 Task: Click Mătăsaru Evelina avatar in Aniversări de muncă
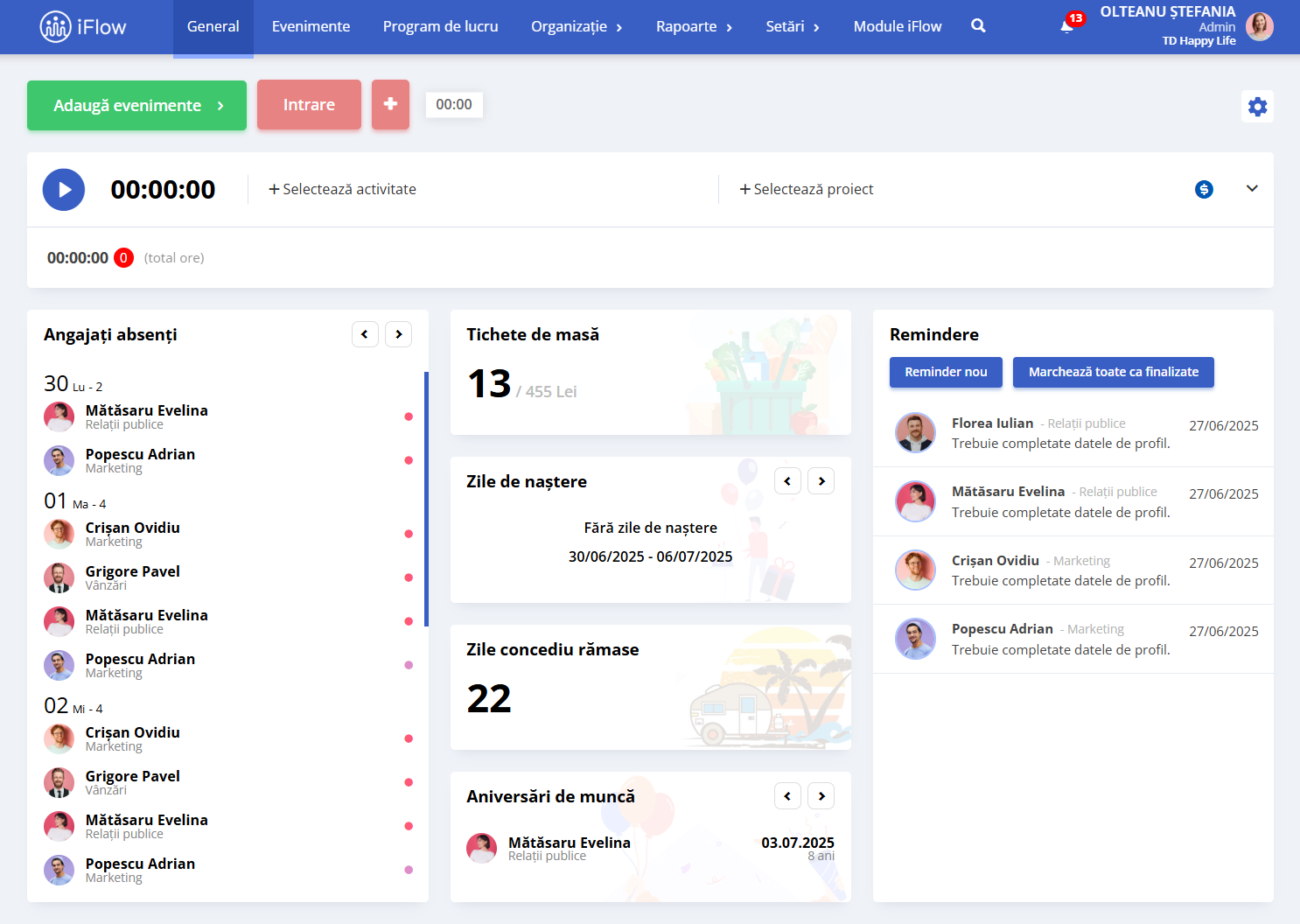[x=481, y=848]
